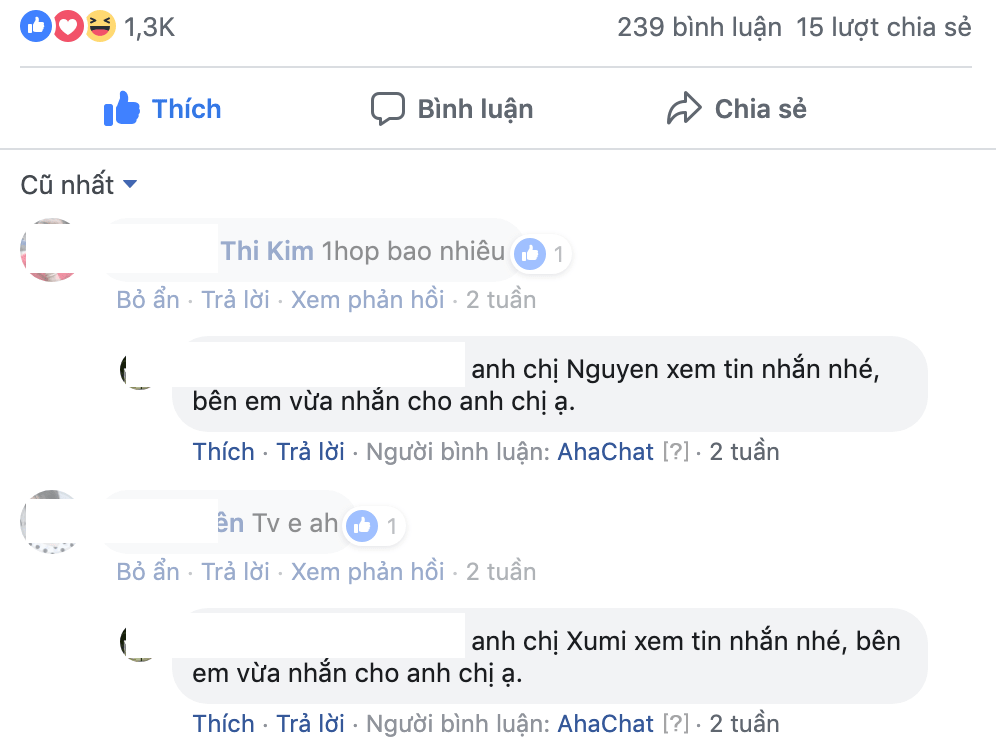Like the reply mentioning Nguyen

pos(224,452)
